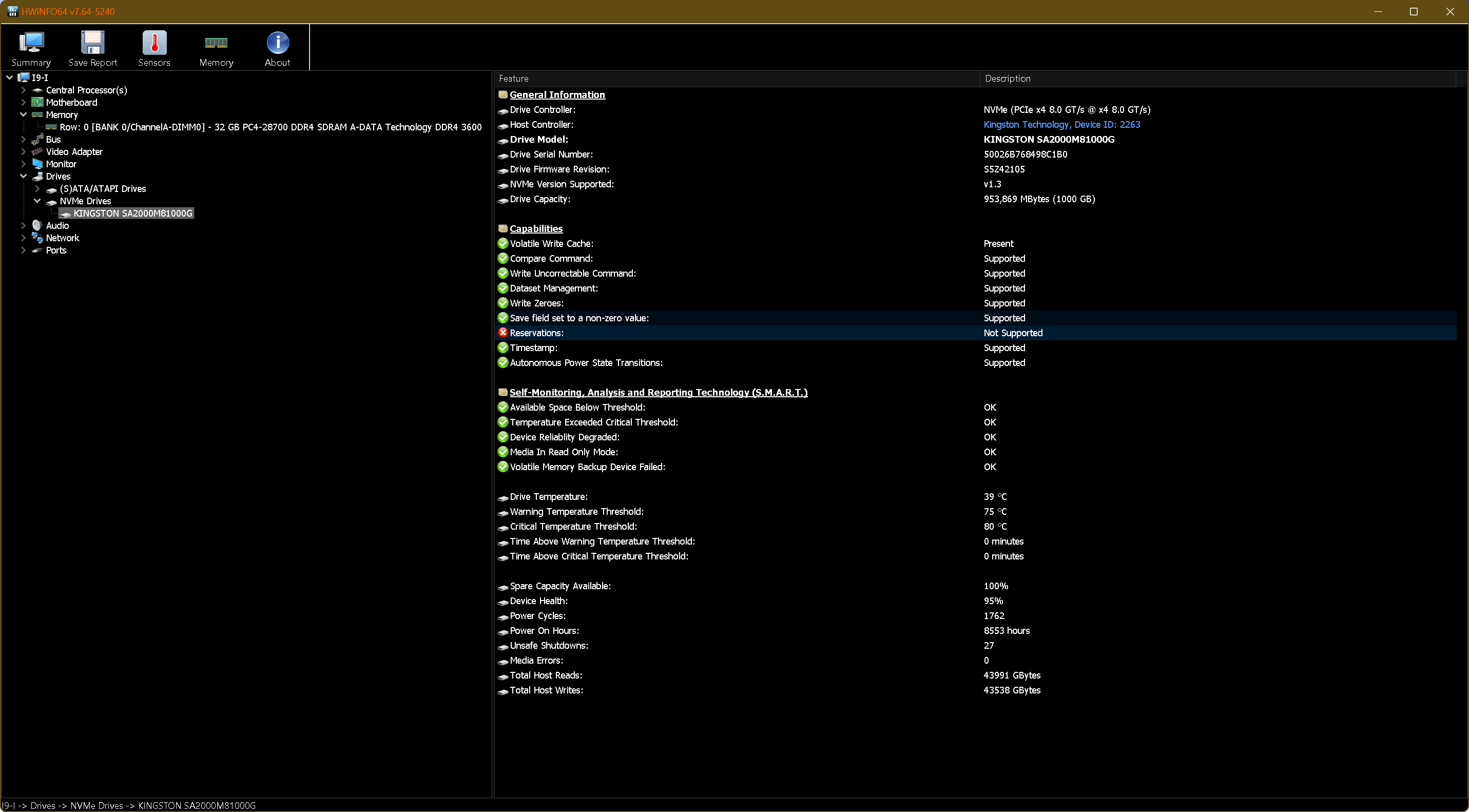Expand the Video Adapter node
The height and width of the screenshot is (812, 1469).
coord(24,152)
